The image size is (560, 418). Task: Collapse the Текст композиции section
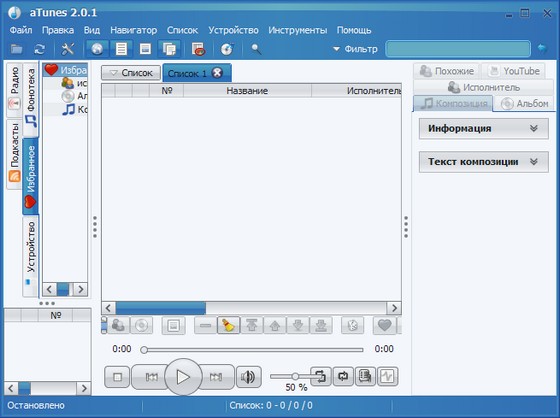484,162
